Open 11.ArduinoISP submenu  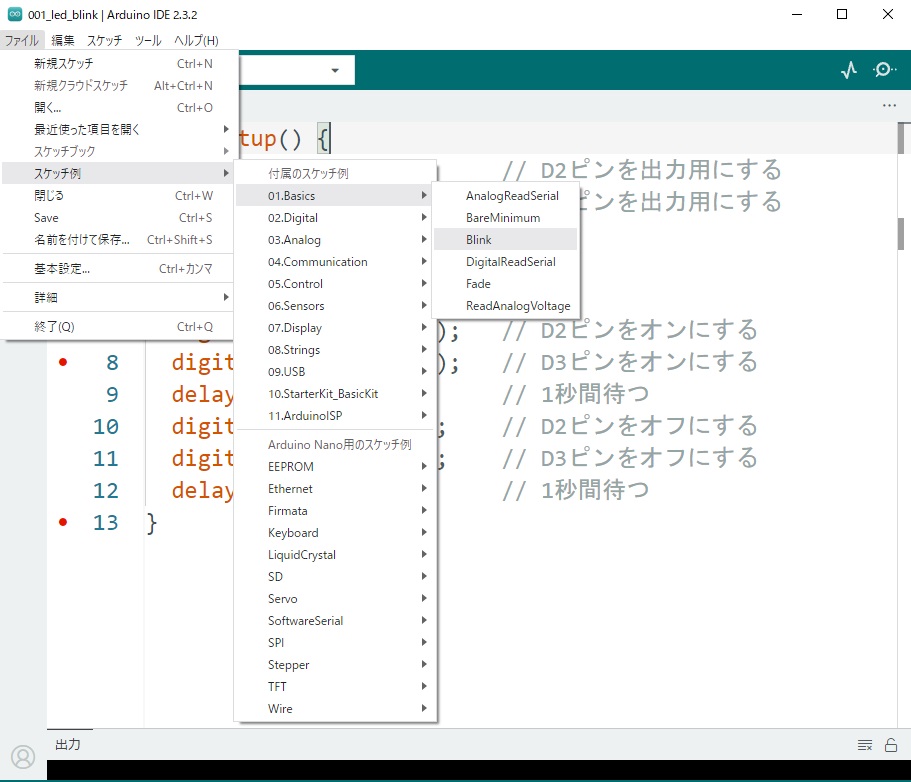point(335,416)
